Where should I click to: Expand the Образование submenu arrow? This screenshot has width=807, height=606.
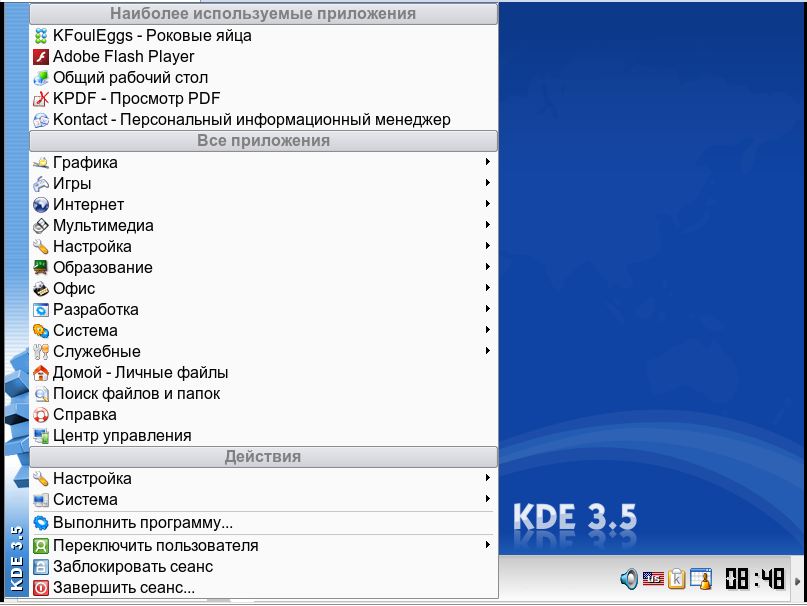487,267
